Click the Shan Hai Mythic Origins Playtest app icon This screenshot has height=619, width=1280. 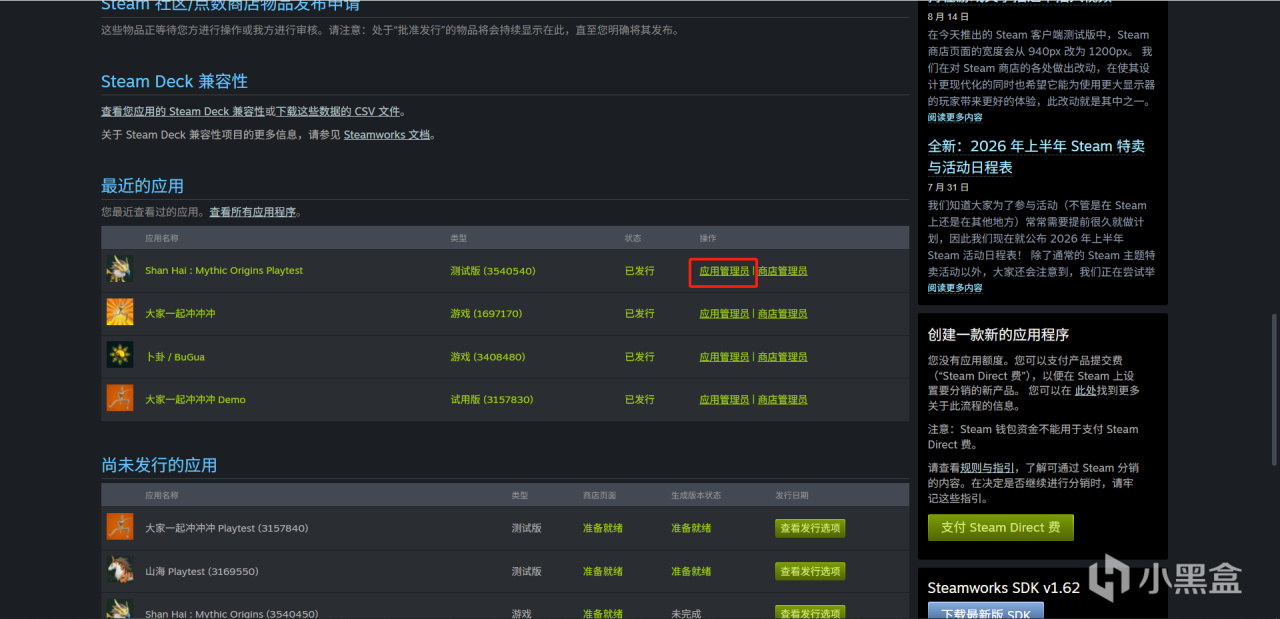pyautogui.click(x=120, y=270)
